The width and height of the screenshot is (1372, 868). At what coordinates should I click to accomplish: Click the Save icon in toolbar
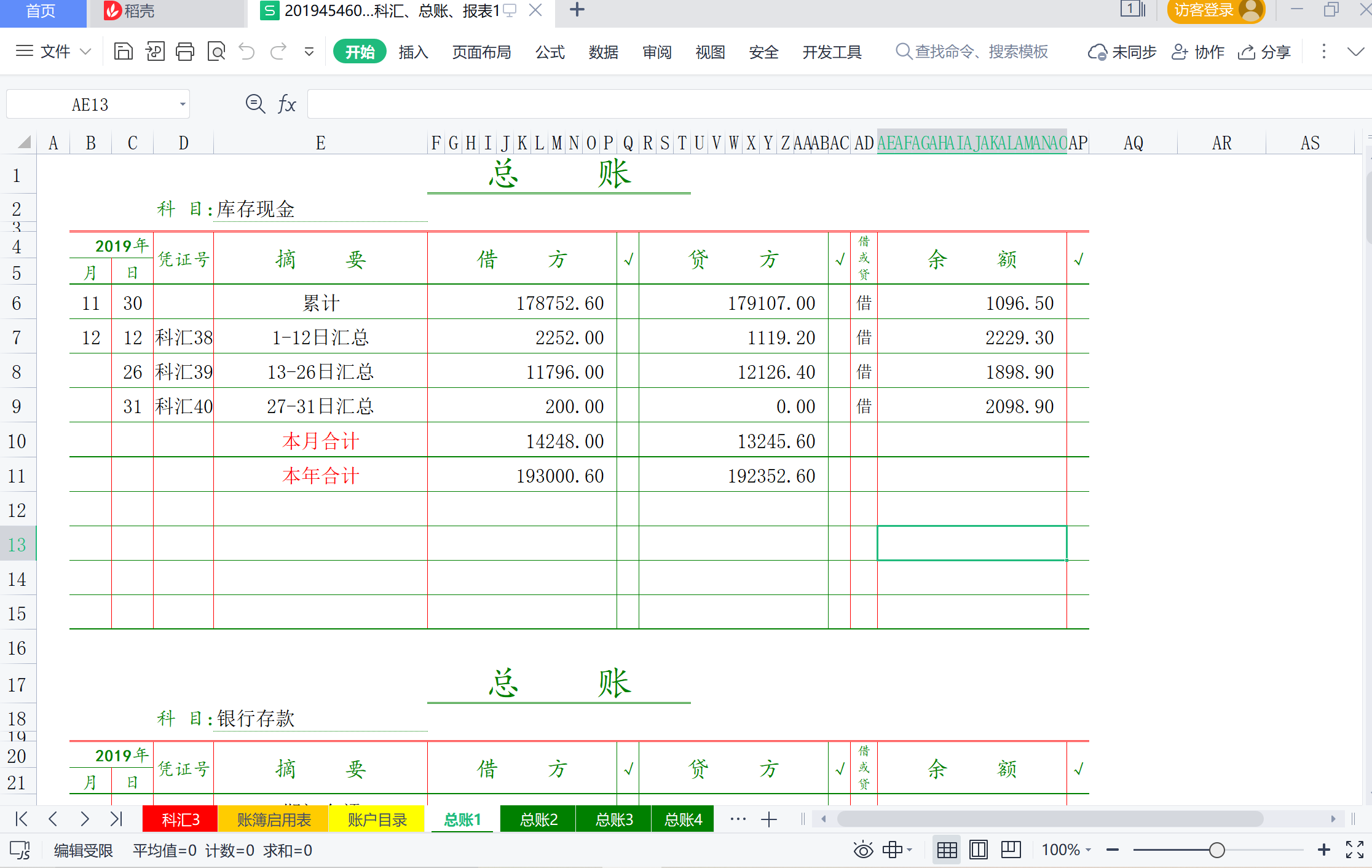coord(124,52)
